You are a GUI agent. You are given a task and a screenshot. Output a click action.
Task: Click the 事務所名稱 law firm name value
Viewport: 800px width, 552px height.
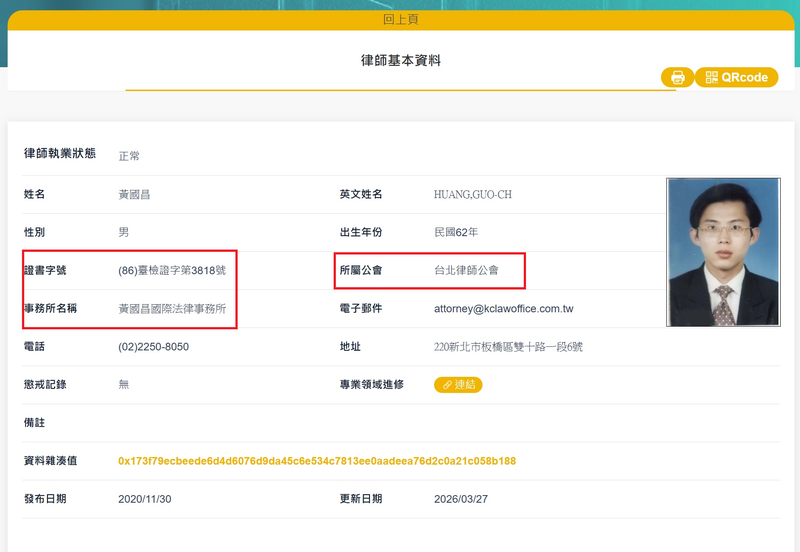pyautogui.click(x=172, y=309)
